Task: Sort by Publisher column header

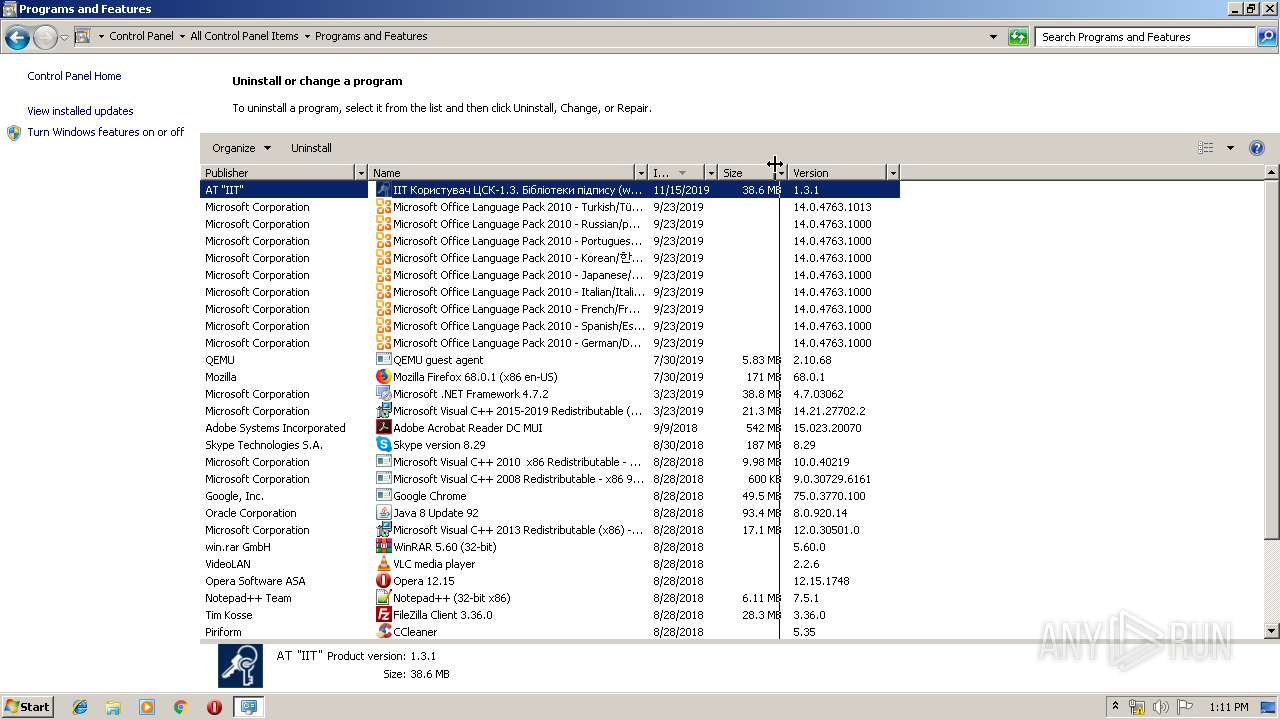Action: (278, 173)
